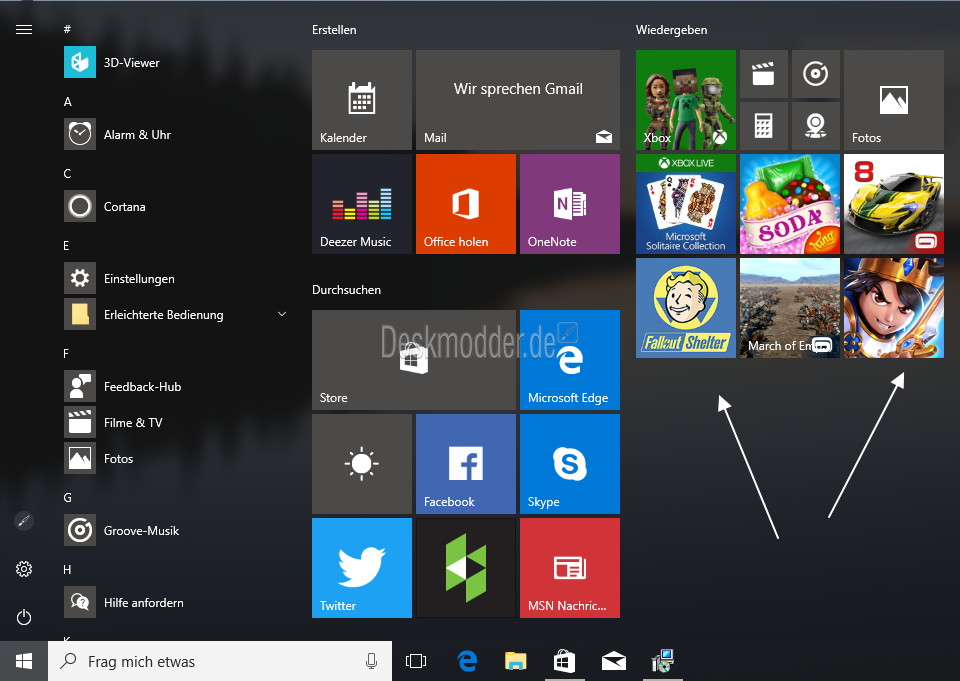The height and width of the screenshot is (681, 960).
Task: Launch the Skype tile
Action: coord(570,464)
